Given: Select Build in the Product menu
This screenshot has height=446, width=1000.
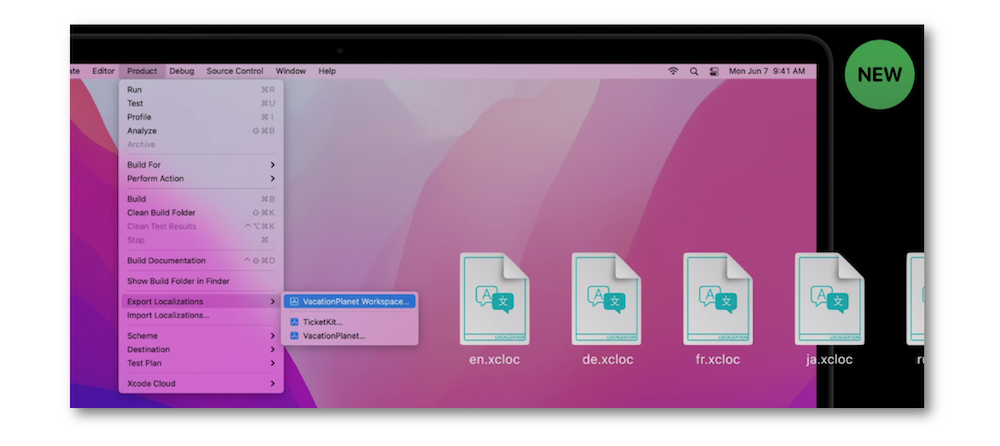Looking at the screenshot, I should pos(201,199).
